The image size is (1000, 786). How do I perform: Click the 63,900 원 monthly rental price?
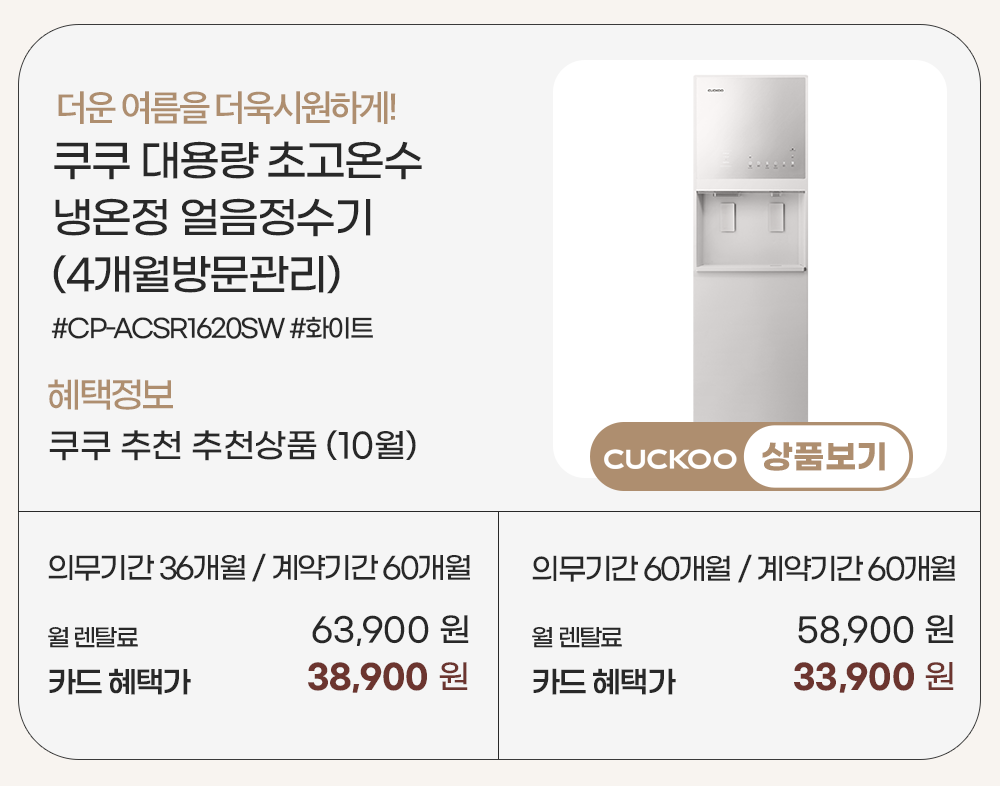click(390, 631)
